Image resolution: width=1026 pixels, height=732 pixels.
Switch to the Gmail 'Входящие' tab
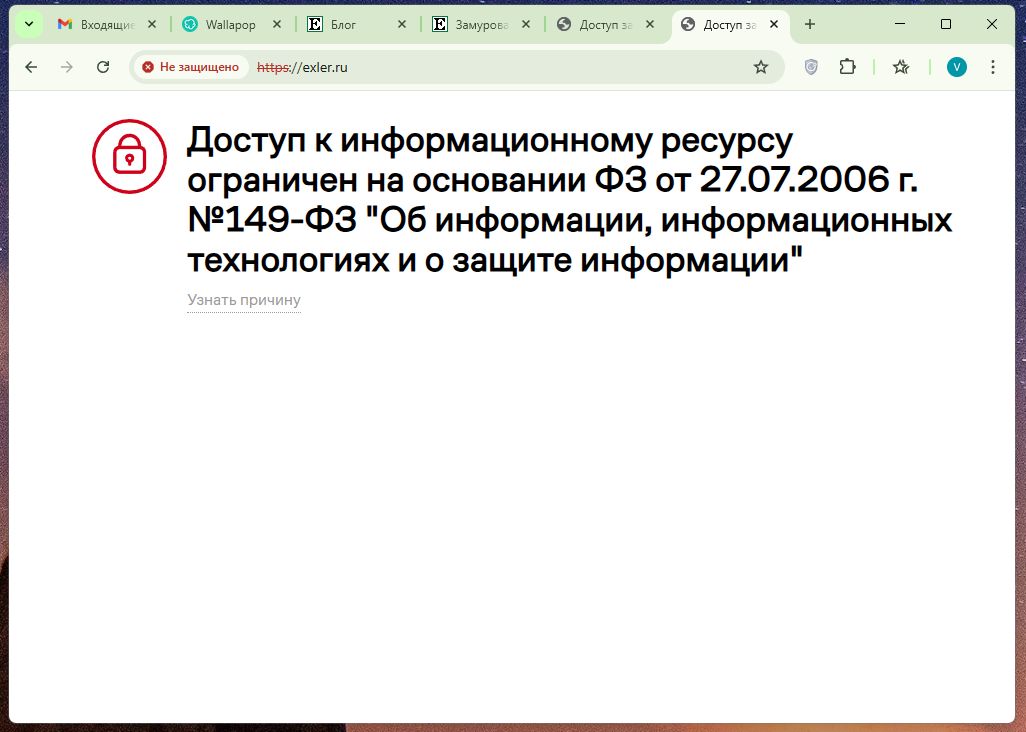click(x=106, y=24)
